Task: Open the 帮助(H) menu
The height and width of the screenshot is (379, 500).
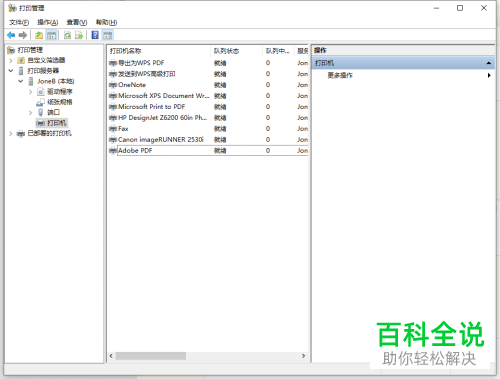Action: pyautogui.click(x=106, y=22)
